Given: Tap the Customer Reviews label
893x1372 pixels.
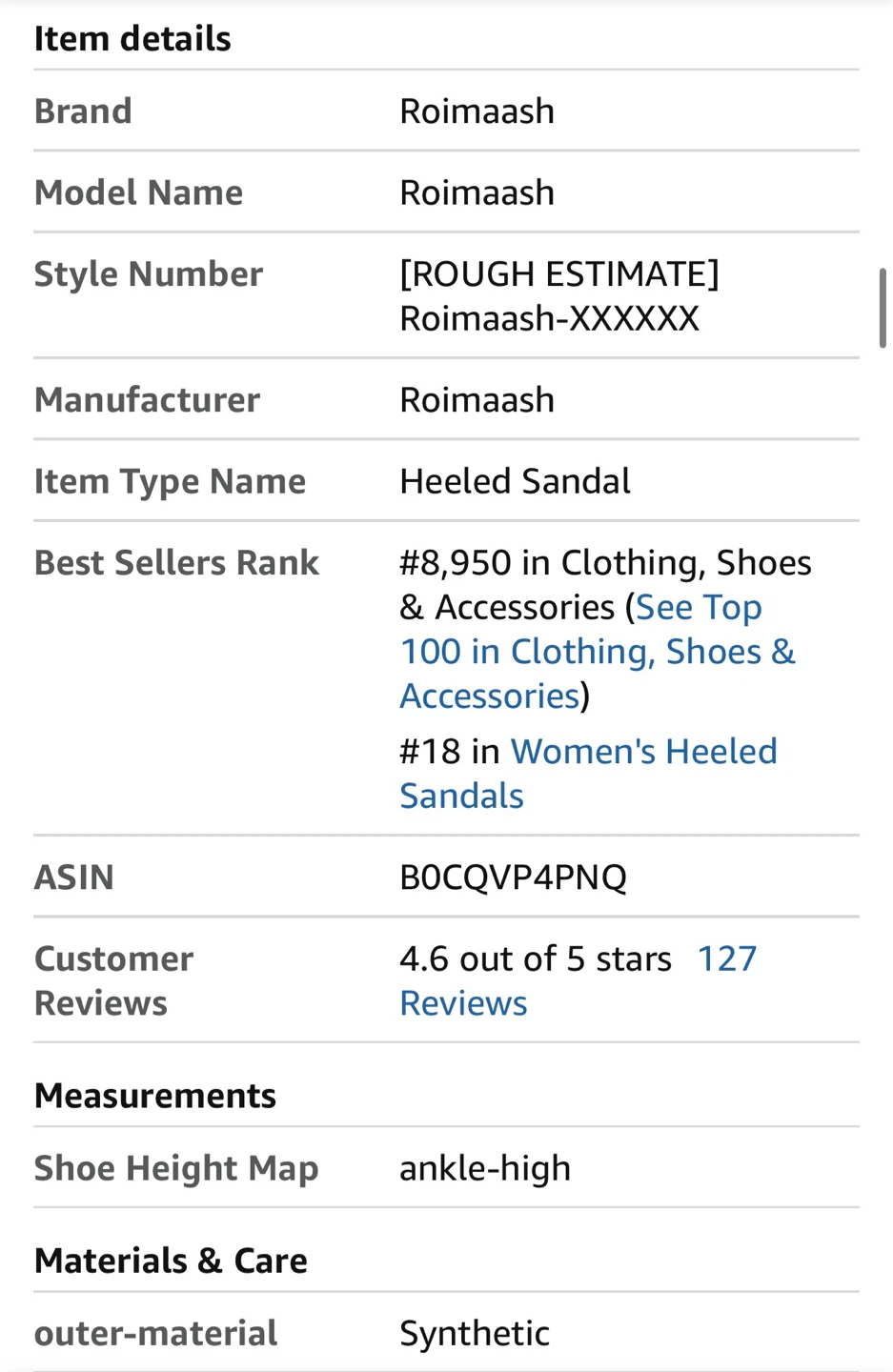Looking at the screenshot, I should (x=113, y=980).
